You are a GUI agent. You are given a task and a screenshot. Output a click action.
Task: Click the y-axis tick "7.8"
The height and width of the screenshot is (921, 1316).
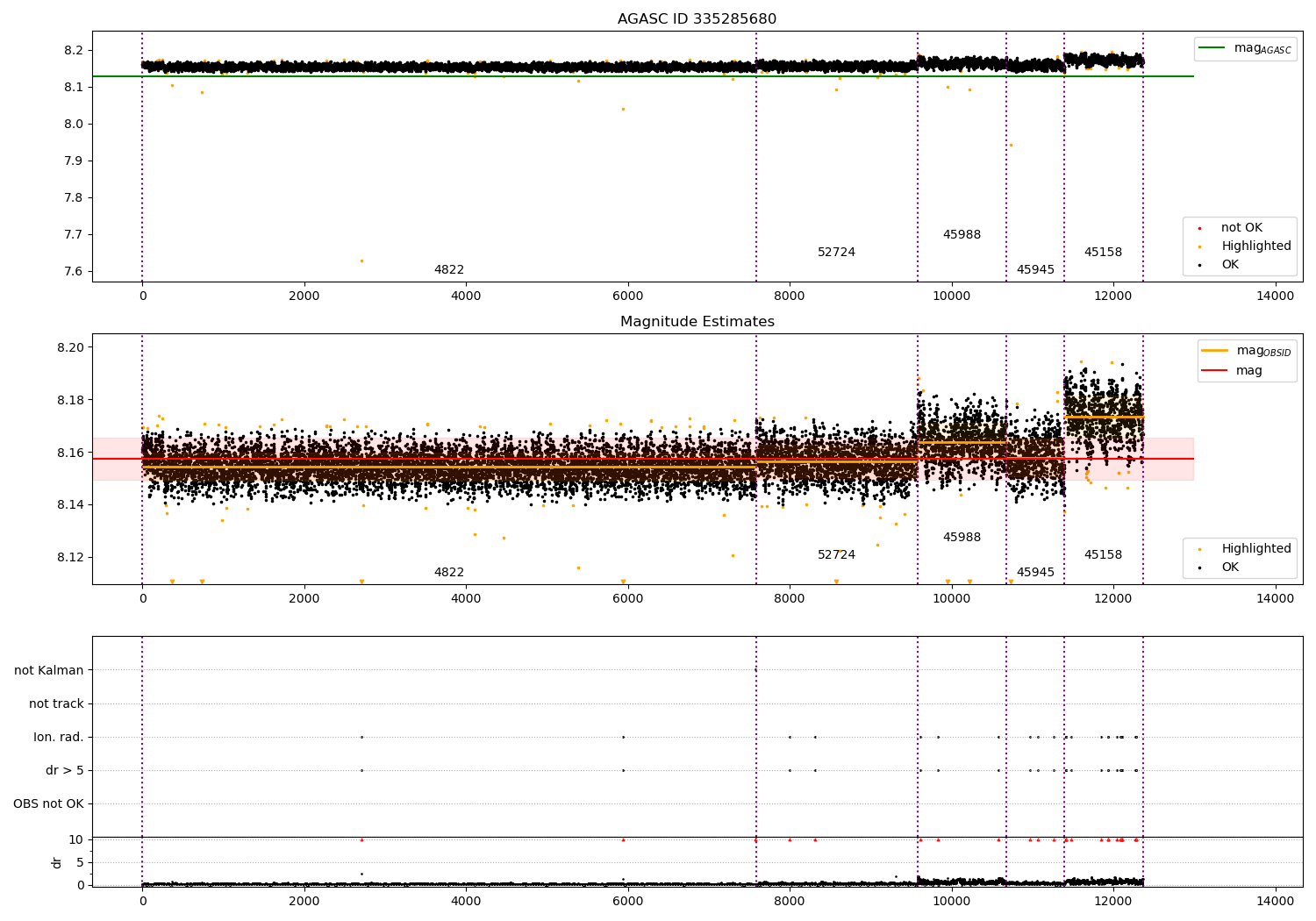tap(74, 198)
